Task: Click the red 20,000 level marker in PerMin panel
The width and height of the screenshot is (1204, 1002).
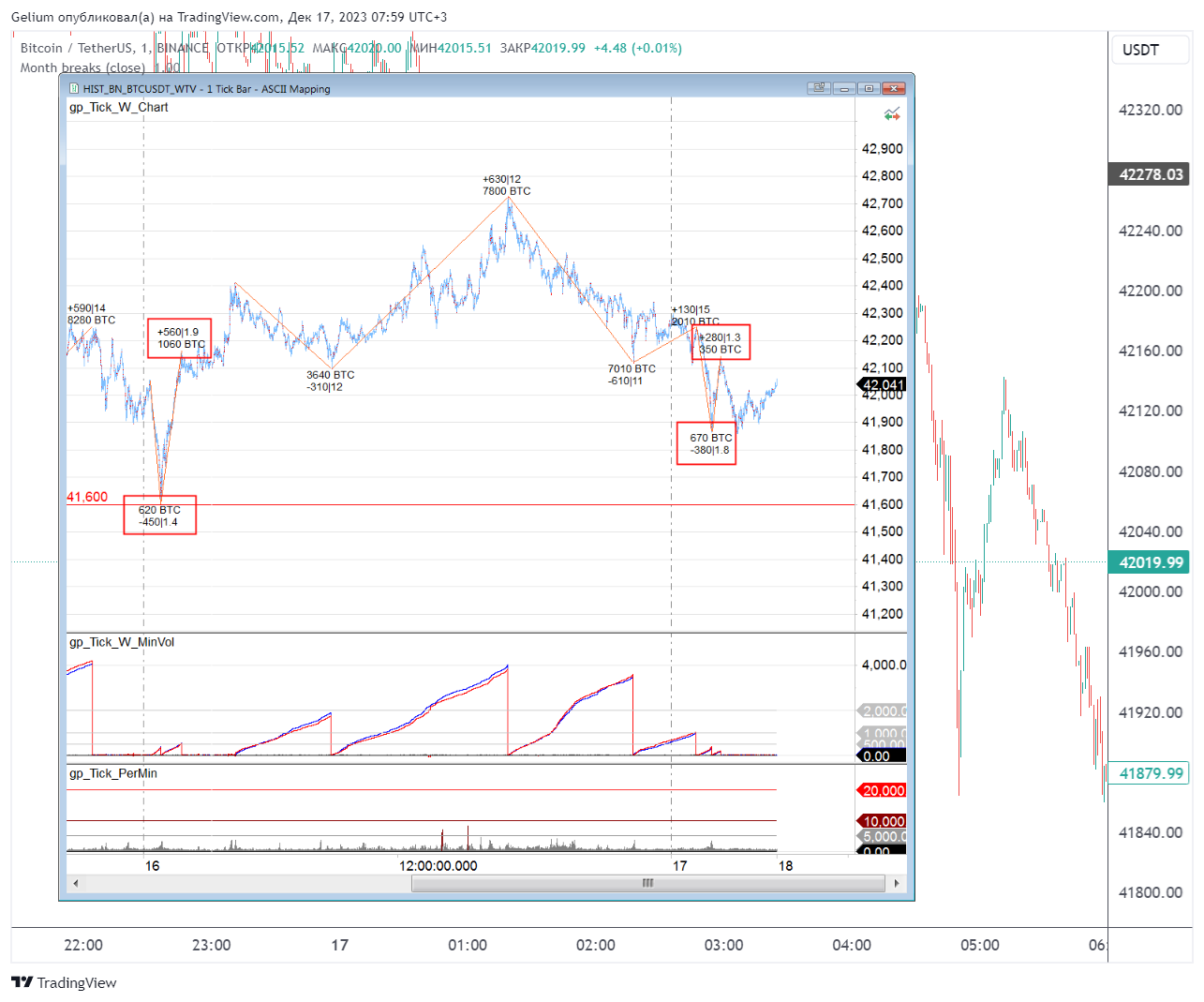Action: [x=883, y=790]
